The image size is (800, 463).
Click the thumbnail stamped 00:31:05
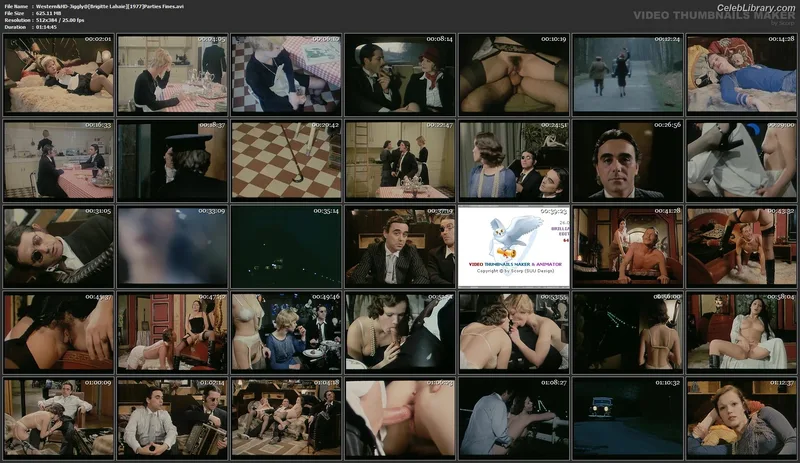pos(59,247)
